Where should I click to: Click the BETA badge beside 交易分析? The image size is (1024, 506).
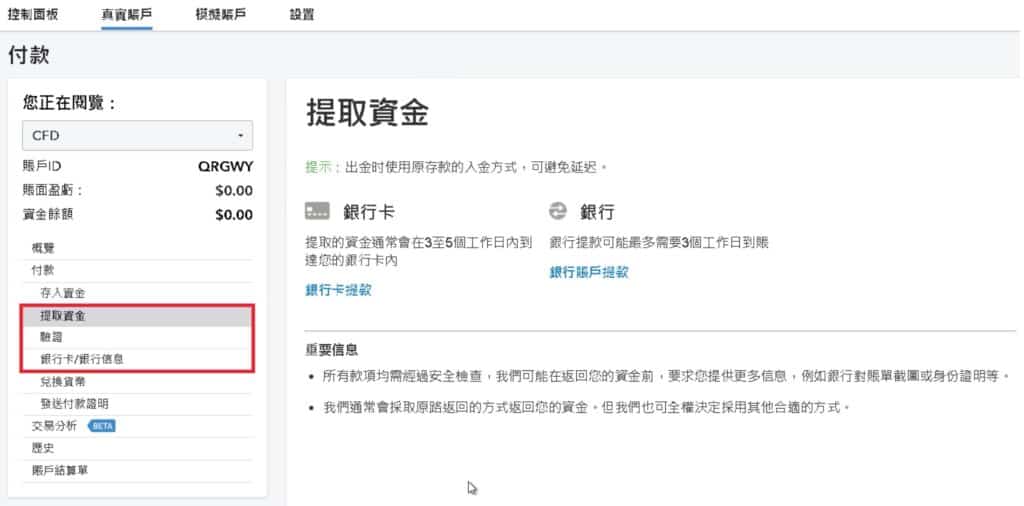[102, 426]
